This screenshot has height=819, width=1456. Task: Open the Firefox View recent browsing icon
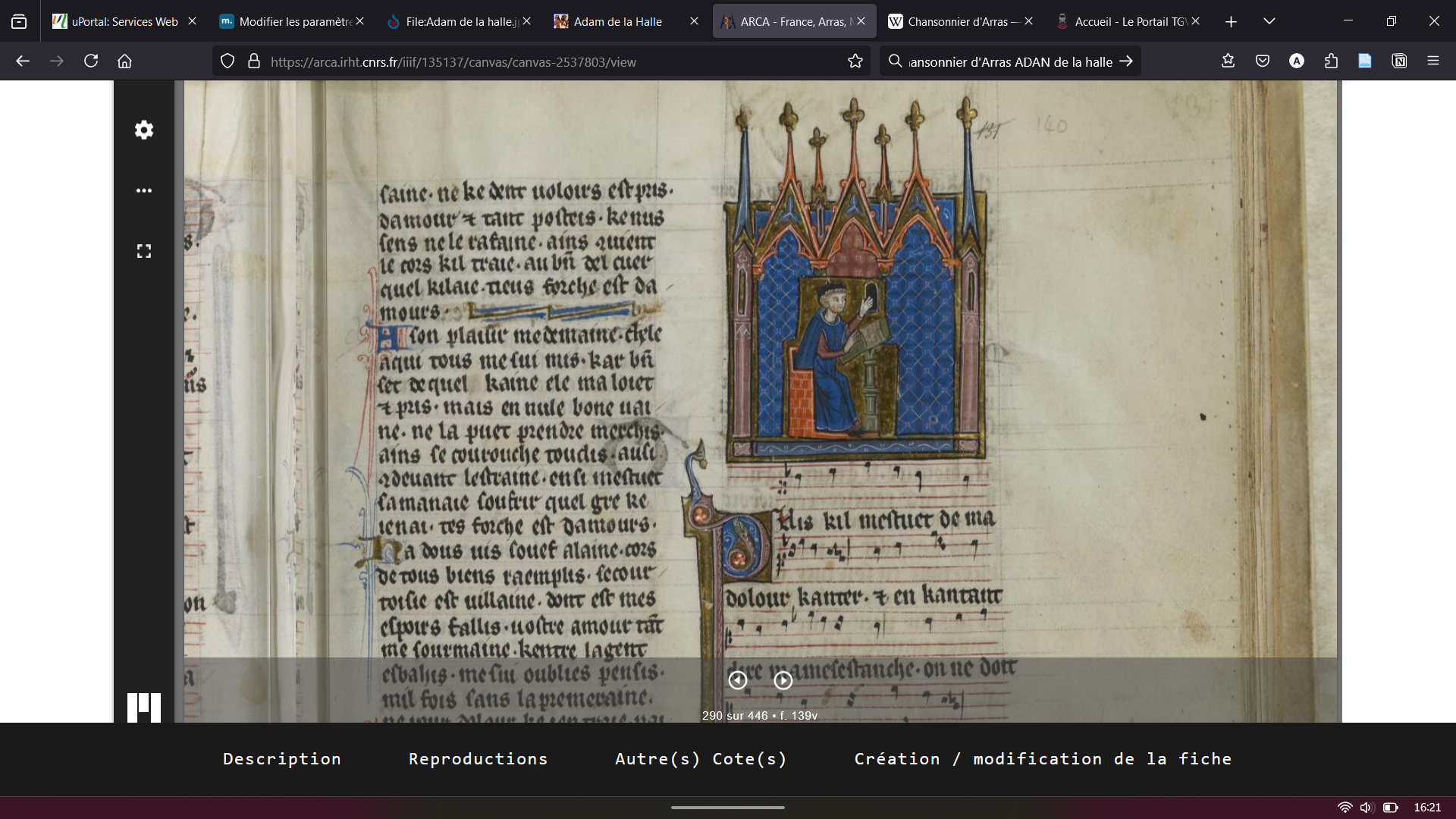[x=19, y=21]
